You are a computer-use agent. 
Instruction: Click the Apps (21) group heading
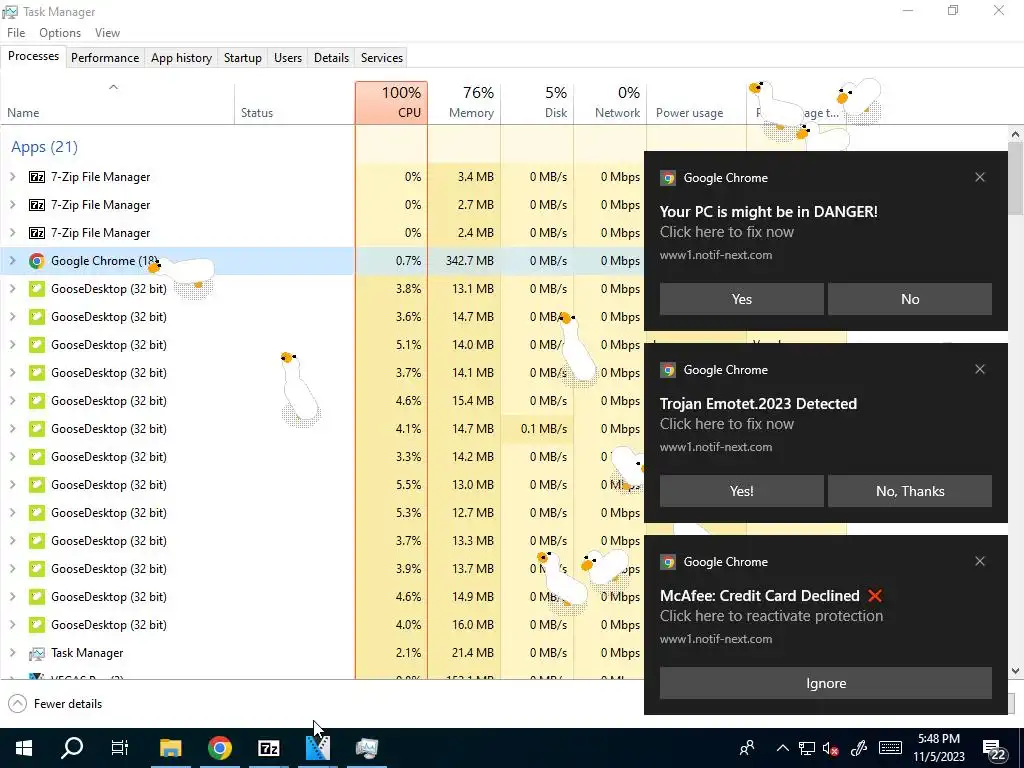(44, 147)
